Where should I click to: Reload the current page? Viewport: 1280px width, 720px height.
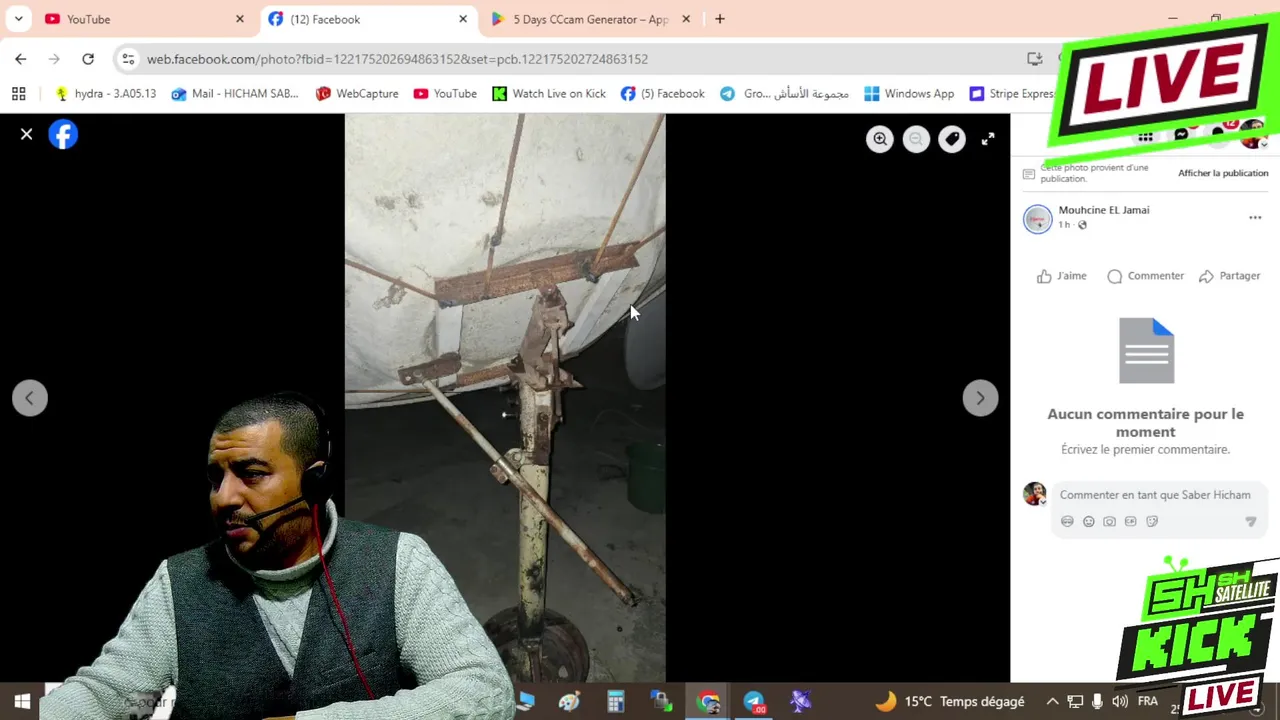88,59
